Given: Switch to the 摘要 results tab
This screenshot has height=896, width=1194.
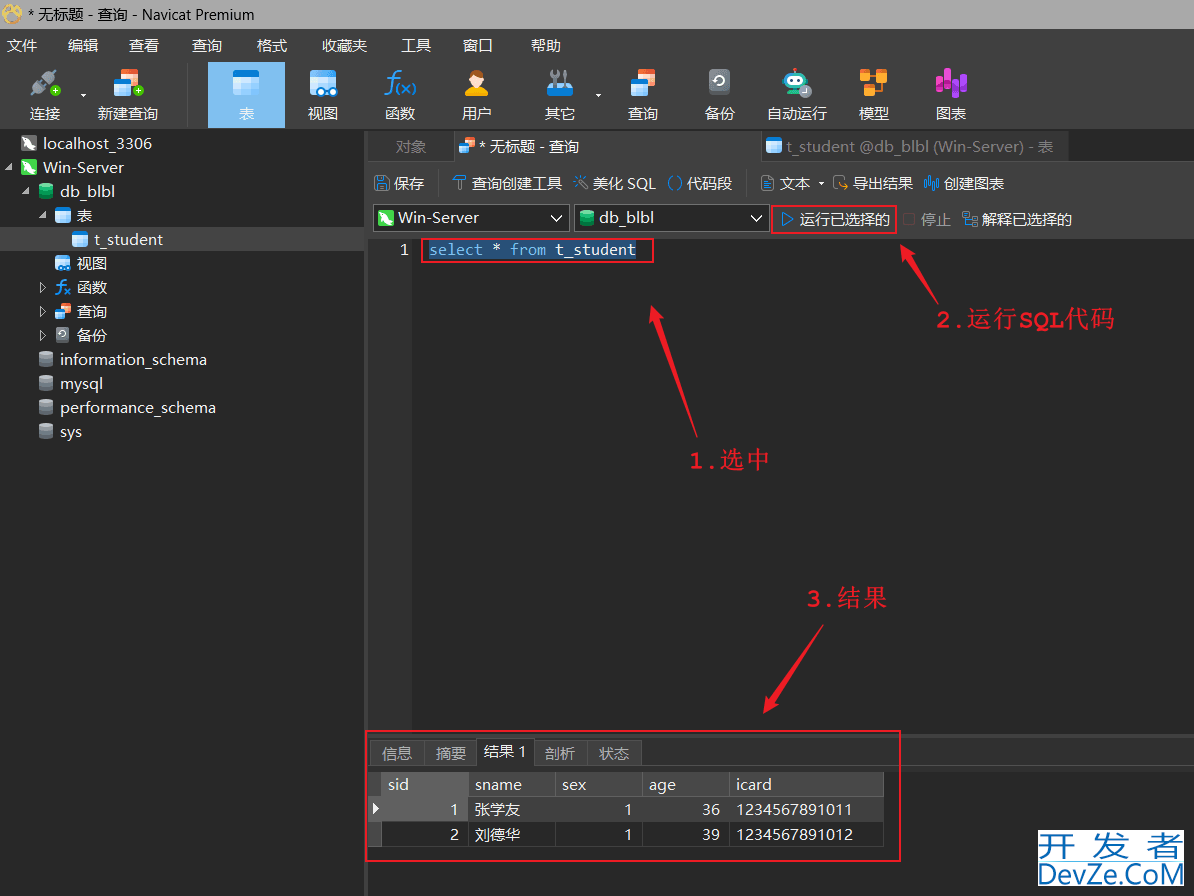Looking at the screenshot, I should pyautogui.click(x=451, y=753).
